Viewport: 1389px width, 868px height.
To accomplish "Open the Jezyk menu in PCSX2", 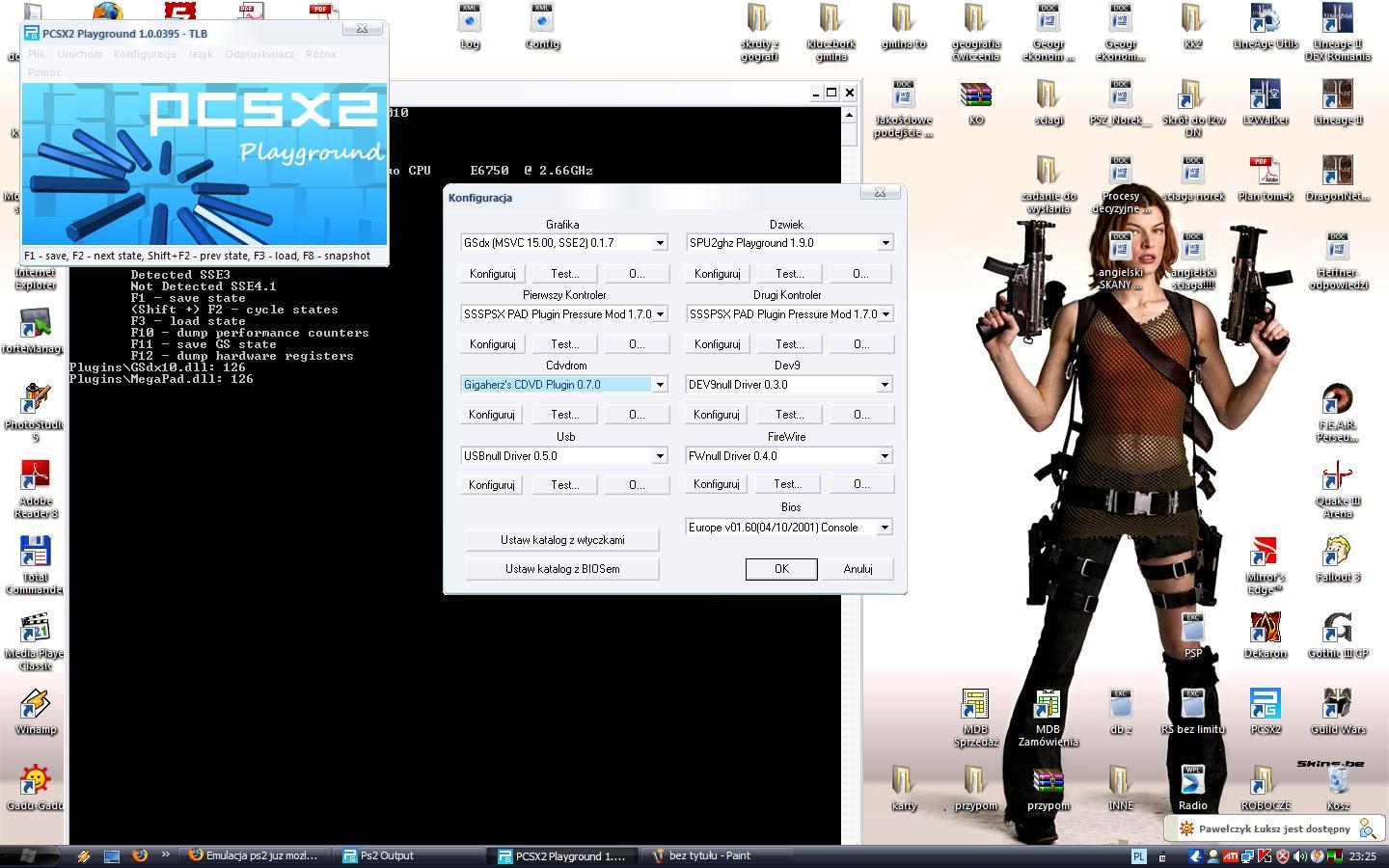I will (201, 54).
